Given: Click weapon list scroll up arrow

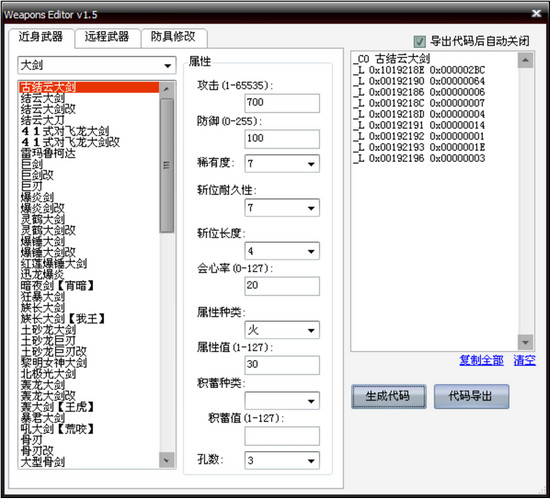Looking at the screenshot, I should point(167,89).
